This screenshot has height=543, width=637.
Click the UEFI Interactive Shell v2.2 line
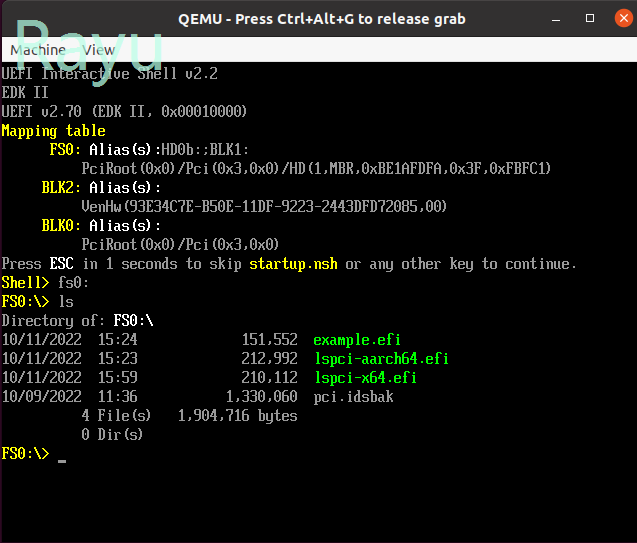point(110,74)
